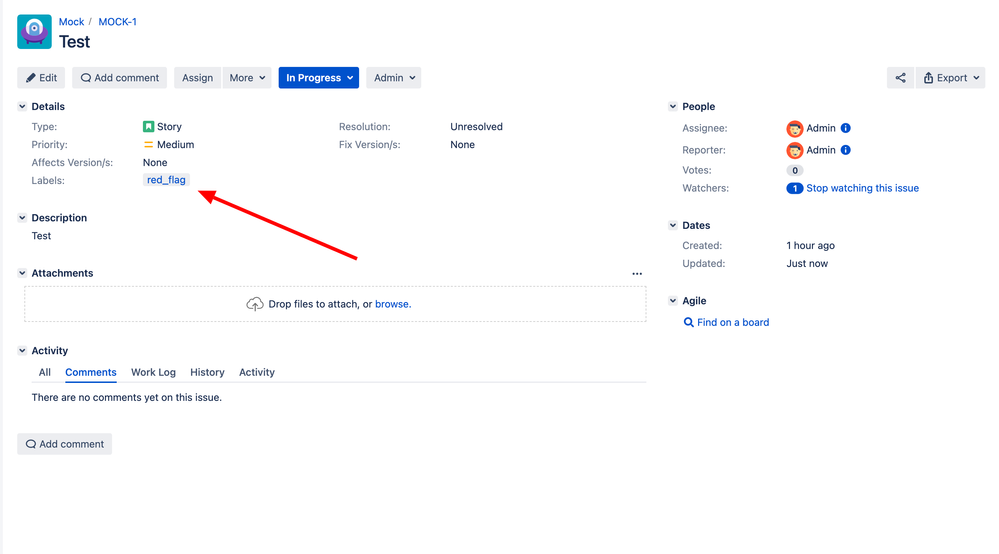The height and width of the screenshot is (554, 999).
Task: Collapse the Attachments section
Action: tap(22, 273)
